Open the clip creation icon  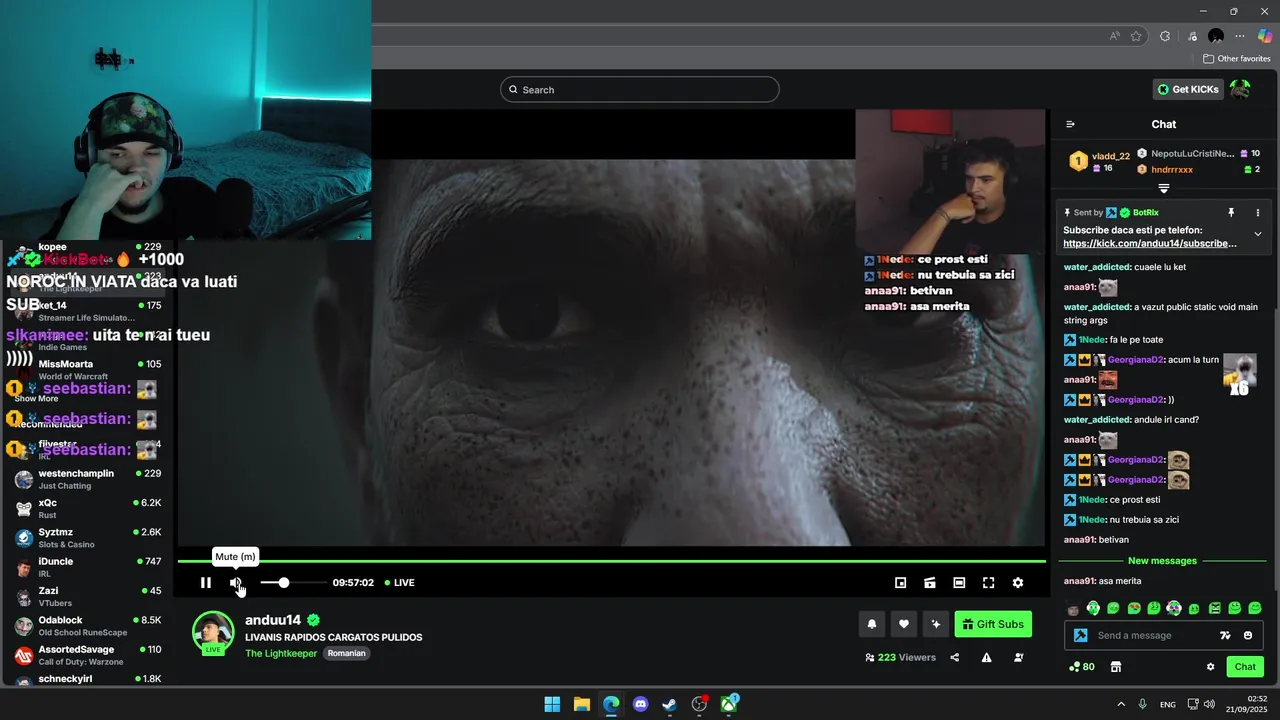coord(930,583)
